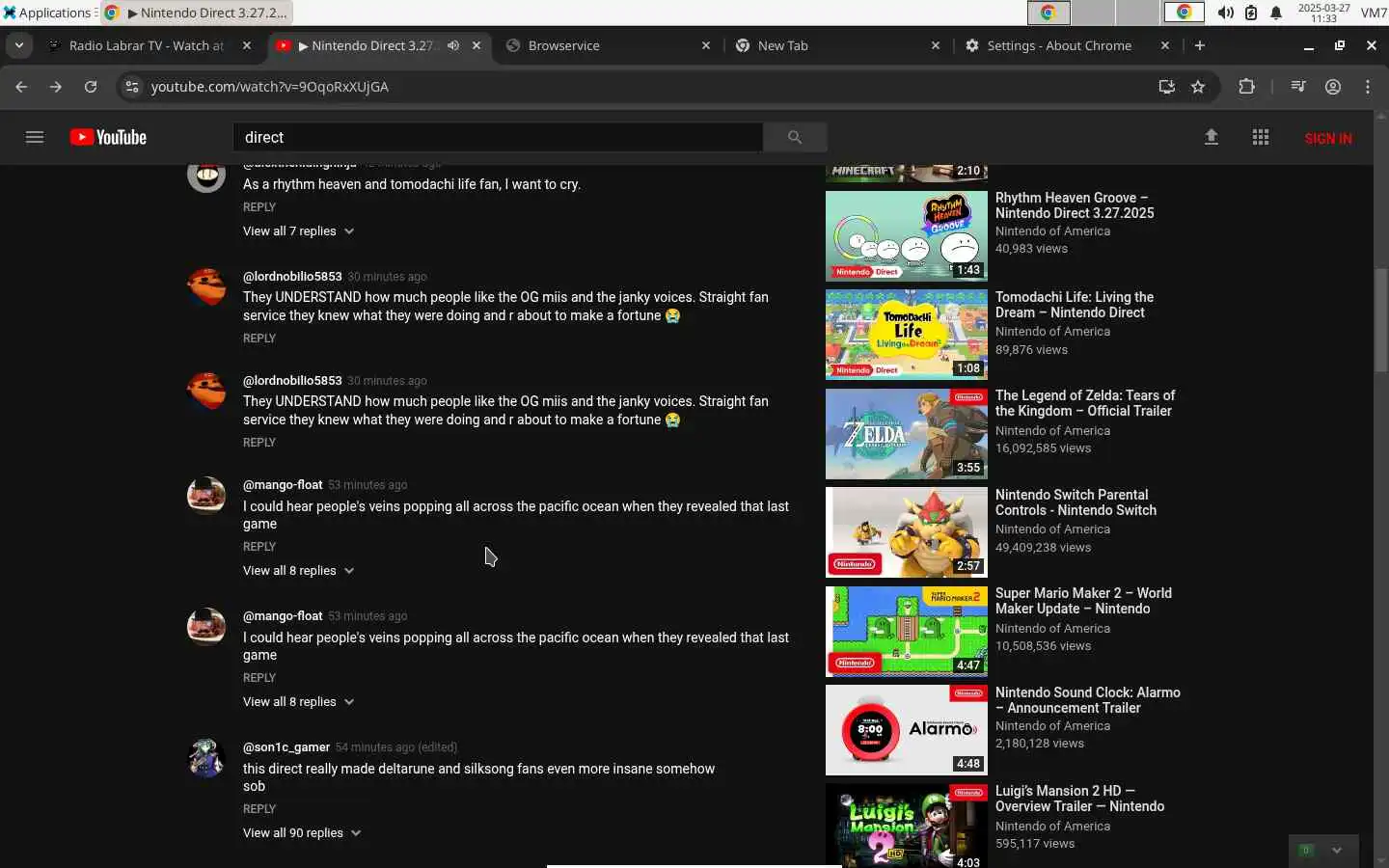This screenshot has width=1389, height=868.
Task: Open the upload video icon
Action: 1212,137
